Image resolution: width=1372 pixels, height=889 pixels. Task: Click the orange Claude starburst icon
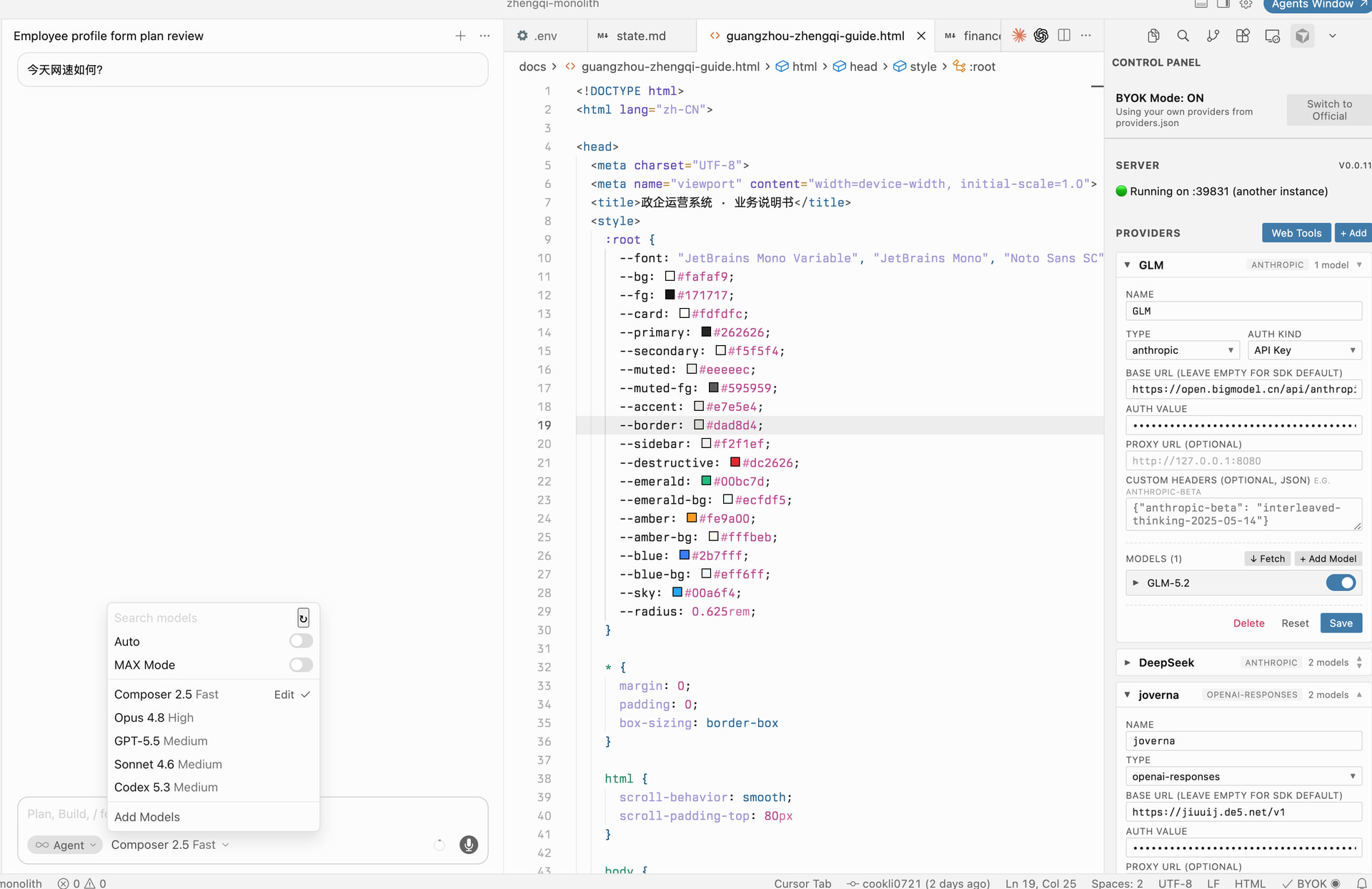pos(1019,35)
